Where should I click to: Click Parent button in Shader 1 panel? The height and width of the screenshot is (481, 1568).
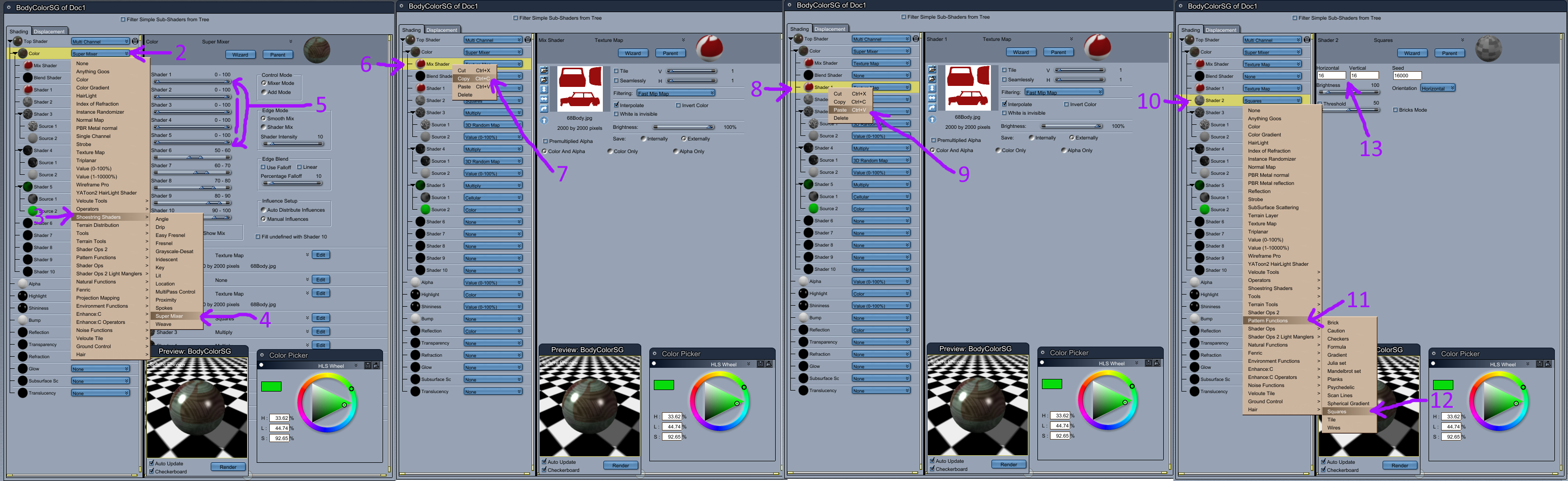click(x=1059, y=53)
